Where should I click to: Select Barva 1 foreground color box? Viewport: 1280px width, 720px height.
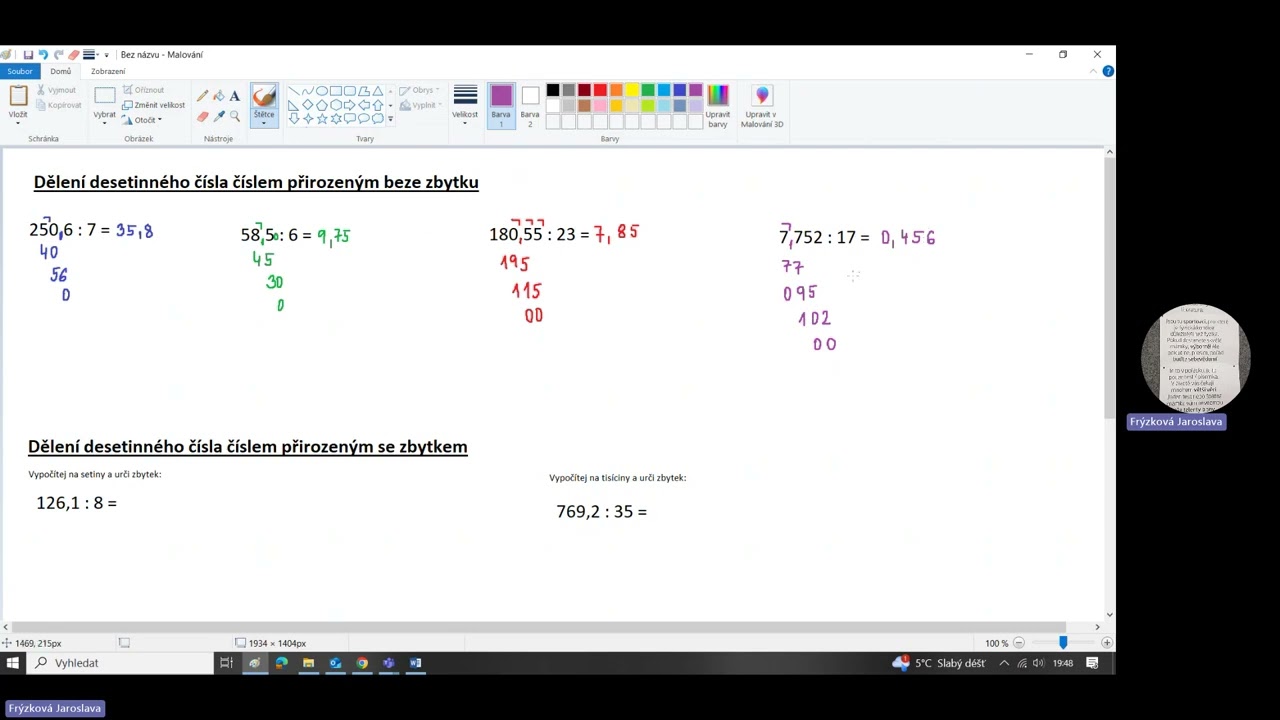[x=501, y=105]
